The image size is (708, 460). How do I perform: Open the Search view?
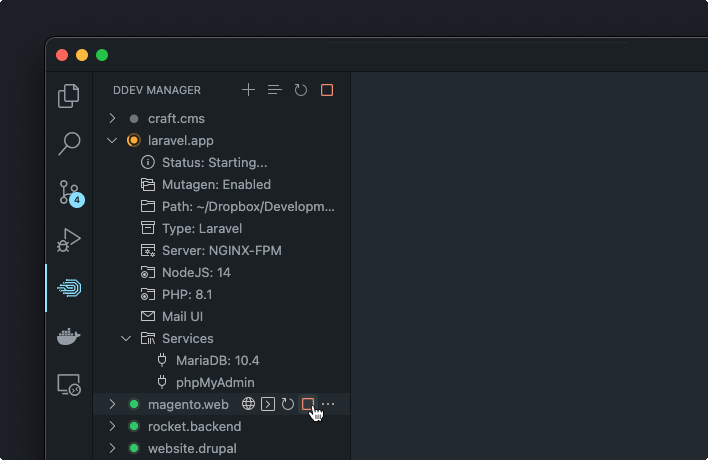point(69,144)
